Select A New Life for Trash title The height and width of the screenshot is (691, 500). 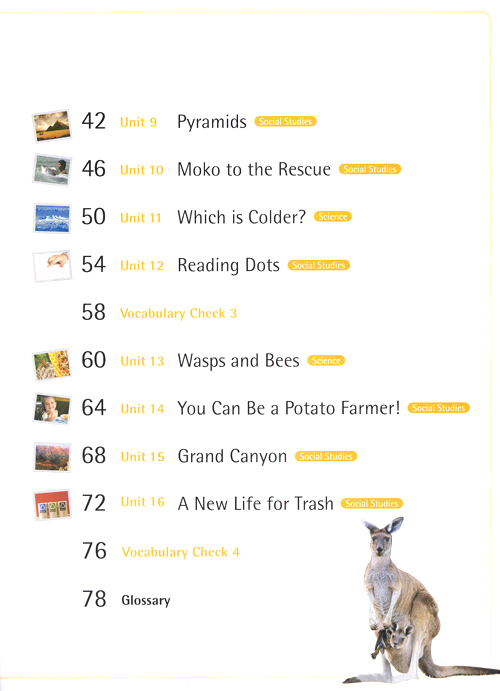tap(256, 503)
